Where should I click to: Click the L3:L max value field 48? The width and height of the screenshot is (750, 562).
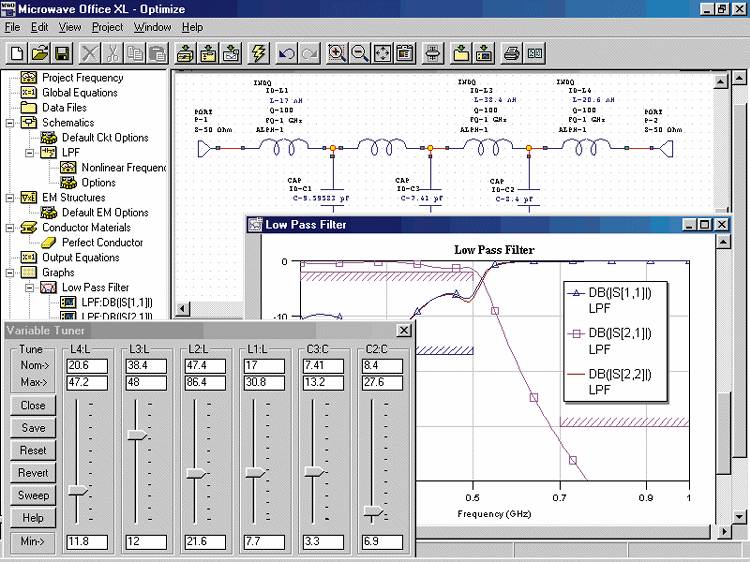(x=146, y=383)
